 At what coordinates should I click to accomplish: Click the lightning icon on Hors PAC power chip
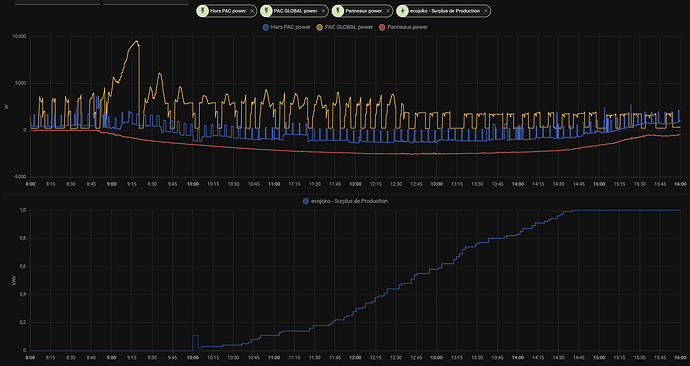point(202,11)
